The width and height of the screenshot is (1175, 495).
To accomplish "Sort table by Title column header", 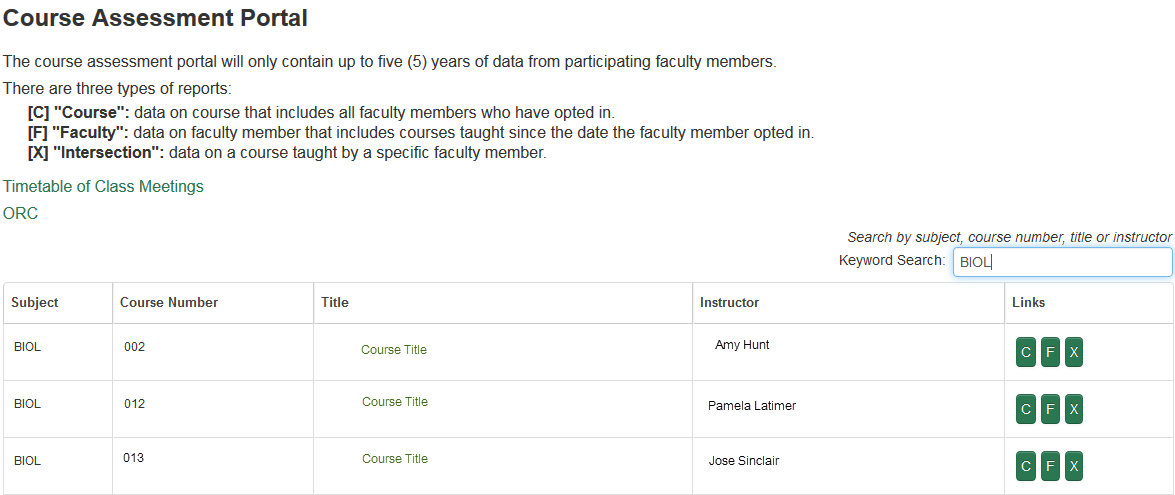I will (335, 302).
